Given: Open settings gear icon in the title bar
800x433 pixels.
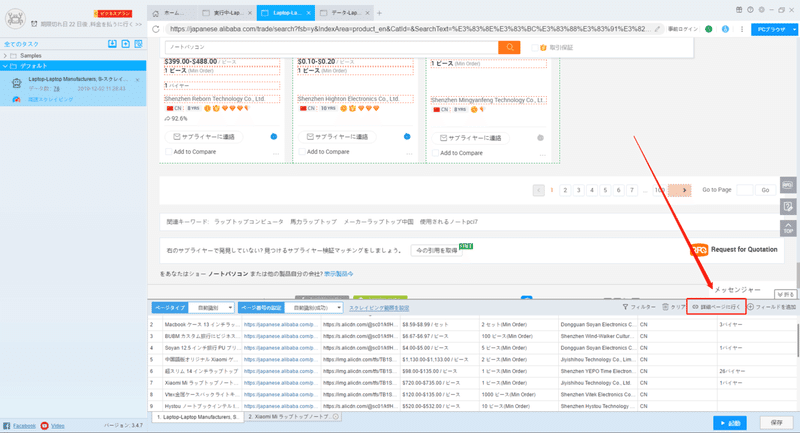Looking at the screenshot, I should (762, 10).
